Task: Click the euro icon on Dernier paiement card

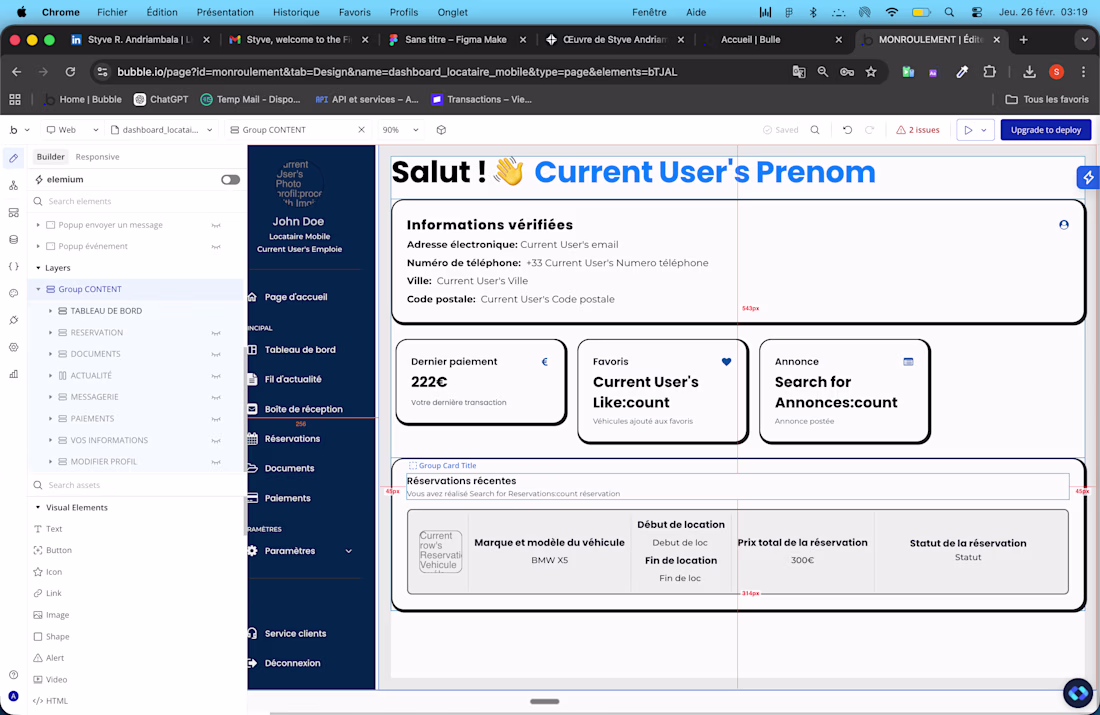Action: pyautogui.click(x=544, y=362)
